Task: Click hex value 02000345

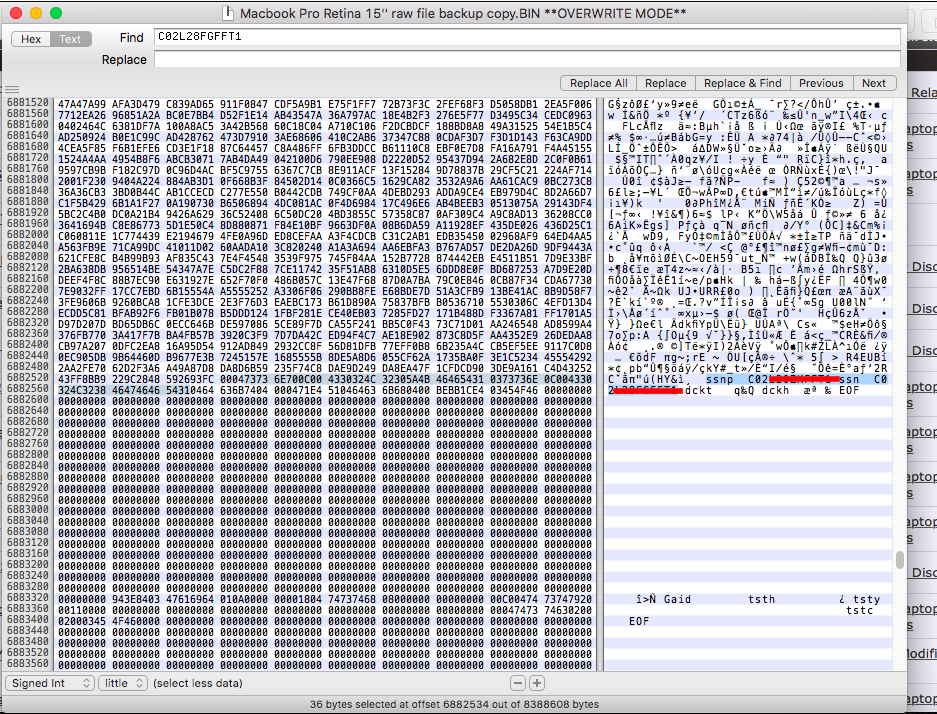Action: click(x=82, y=621)
